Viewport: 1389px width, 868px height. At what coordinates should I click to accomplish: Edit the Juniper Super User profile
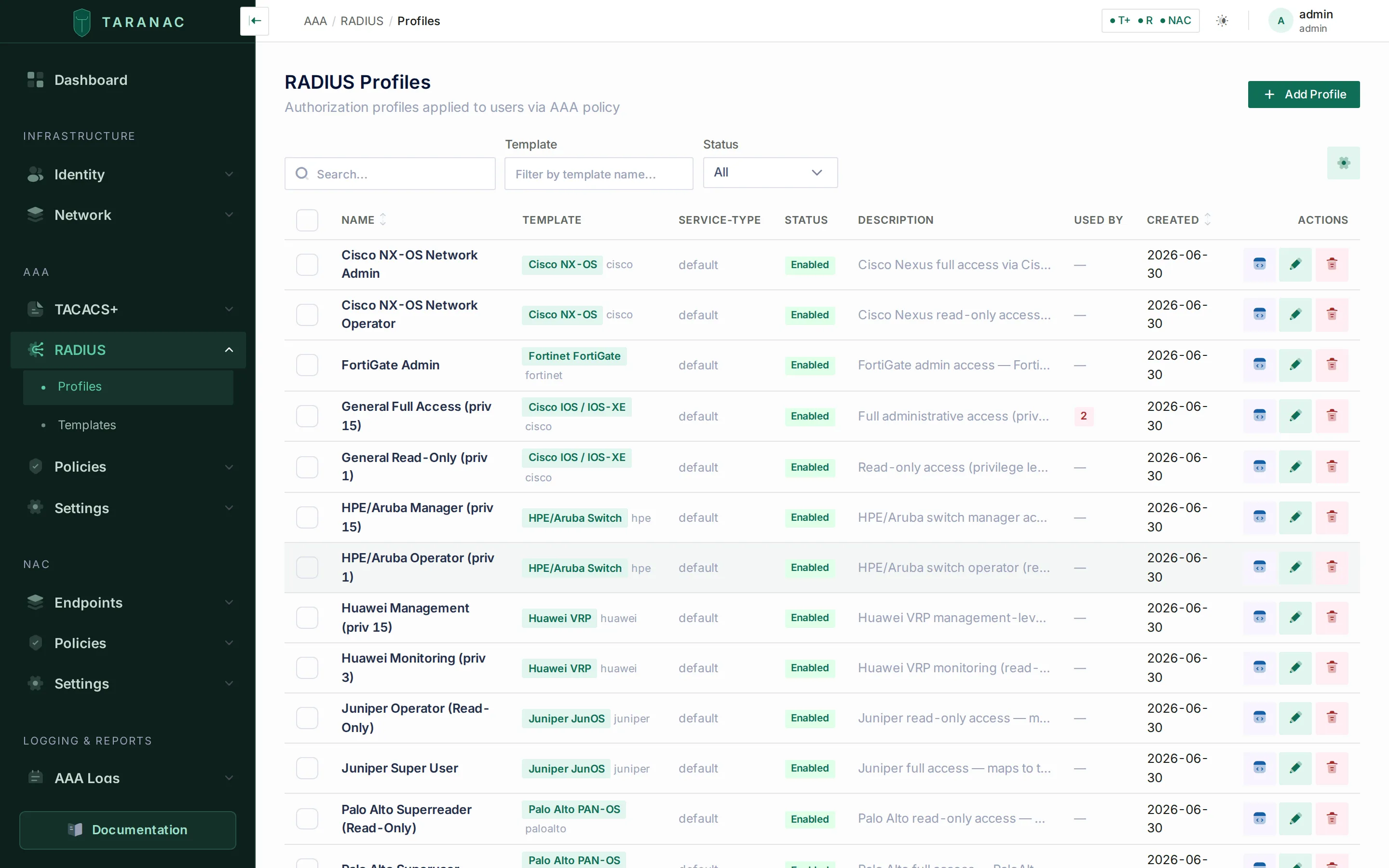point(1295,768)
